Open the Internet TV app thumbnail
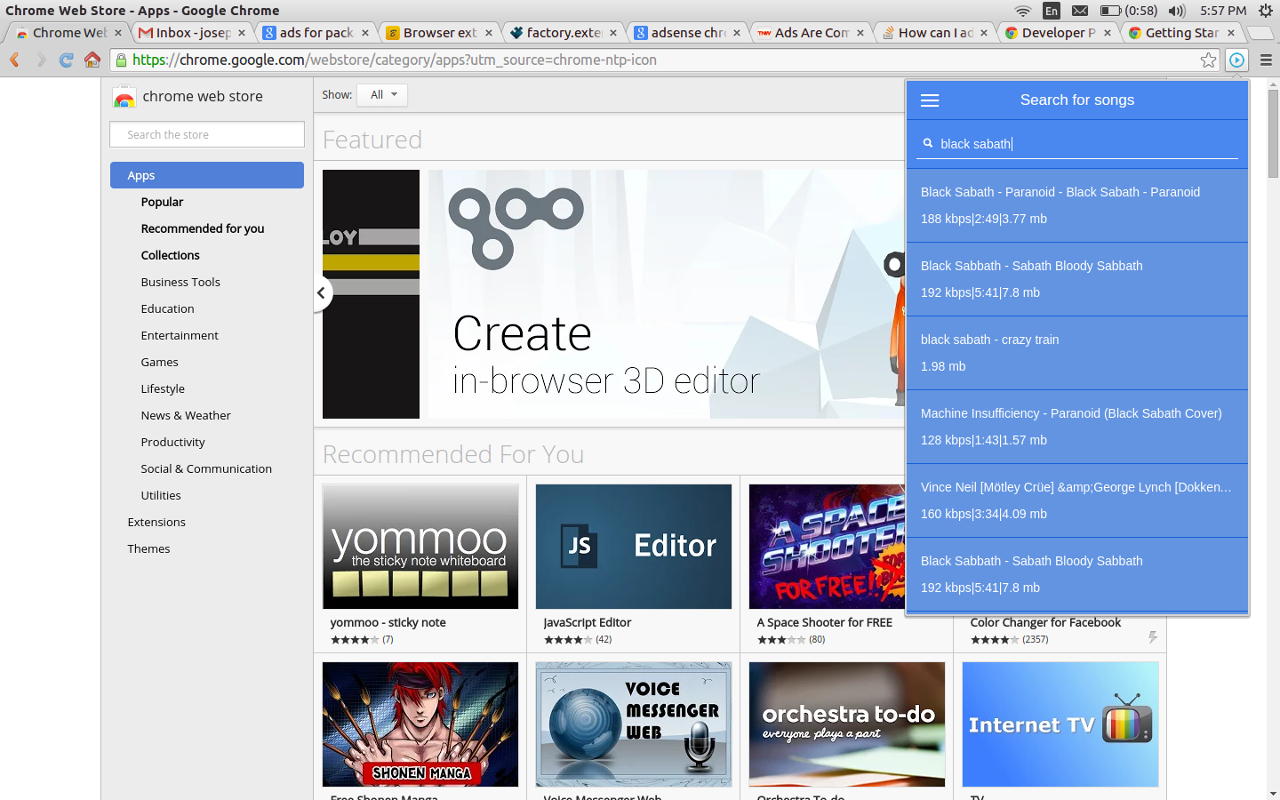Viewport: 1280px width, 800px height. (1060, 724)
